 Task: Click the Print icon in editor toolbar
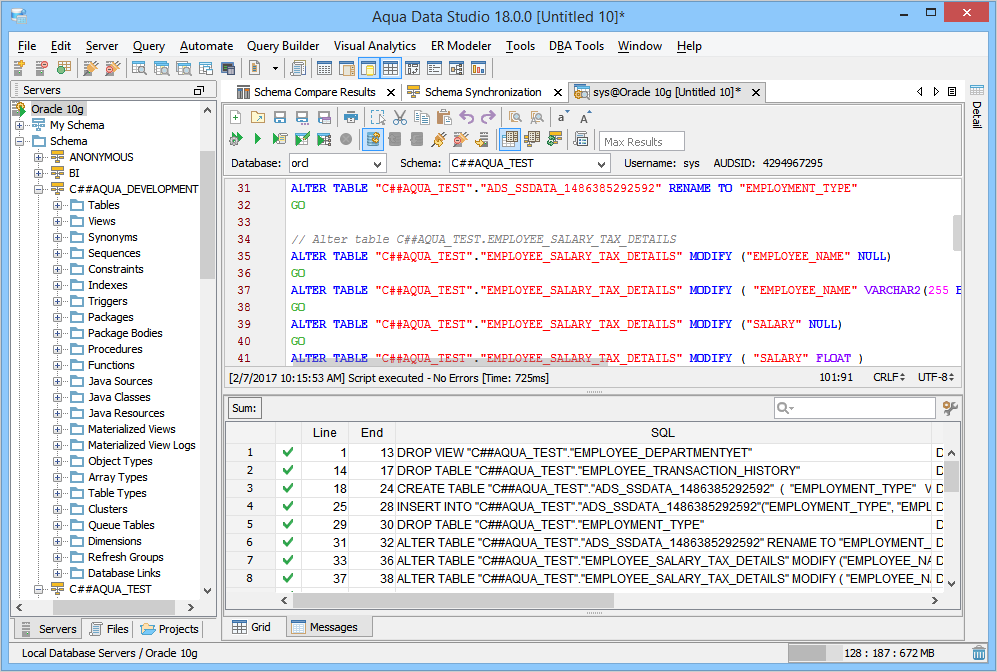(x=351, y=117)
